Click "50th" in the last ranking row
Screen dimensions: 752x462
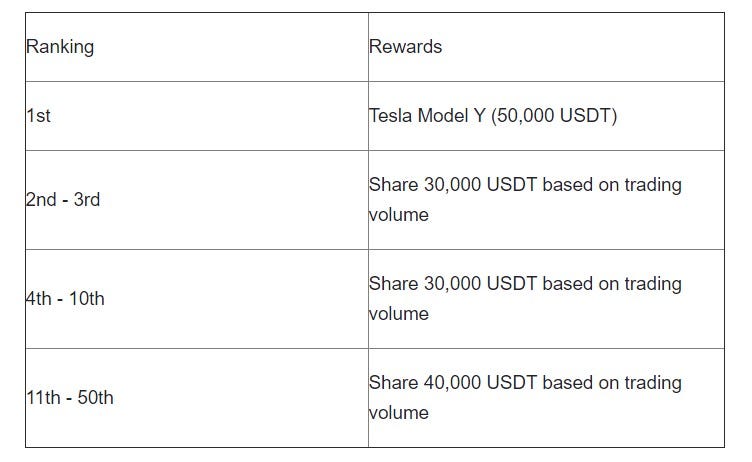point(95,398)
